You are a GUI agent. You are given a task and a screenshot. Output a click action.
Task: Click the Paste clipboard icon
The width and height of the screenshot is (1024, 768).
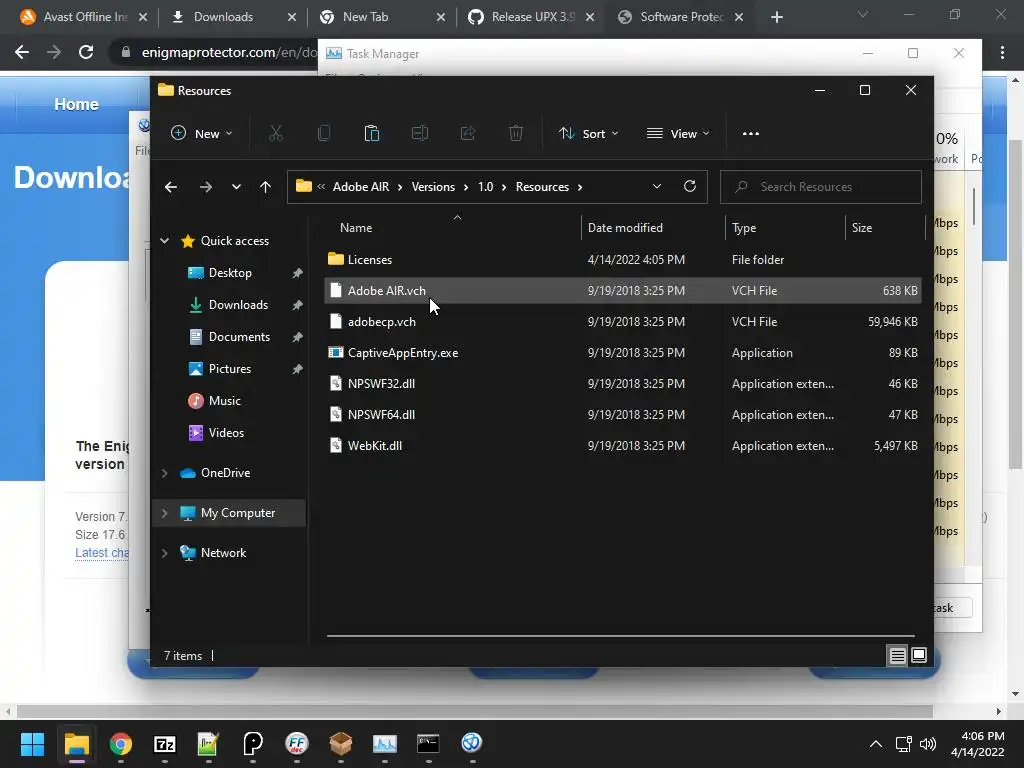point(372,134)
